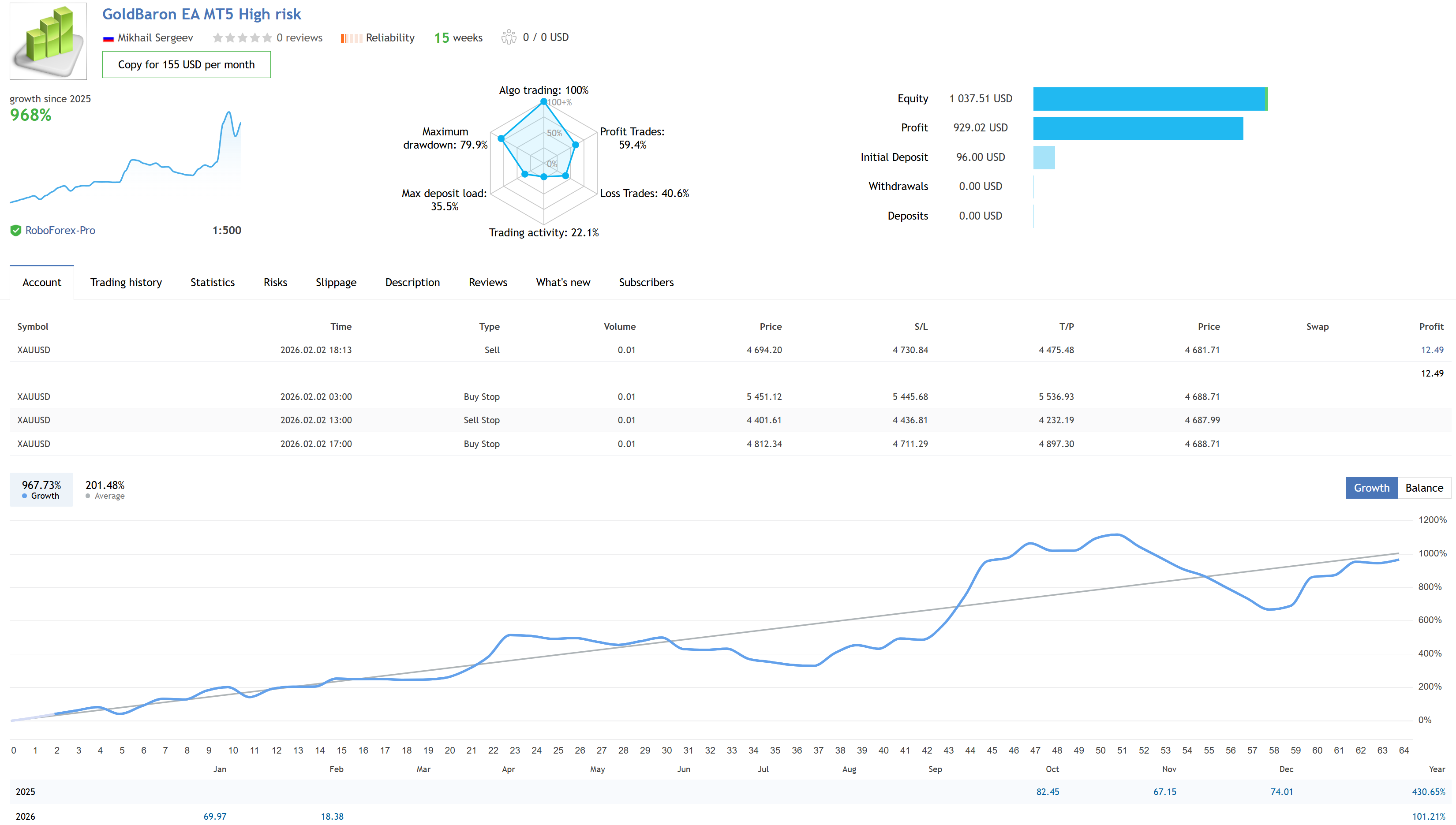This screenshot has width=1456, height=825.
Task: Click the orange Reliability bars icon
Action: [351, 38]
